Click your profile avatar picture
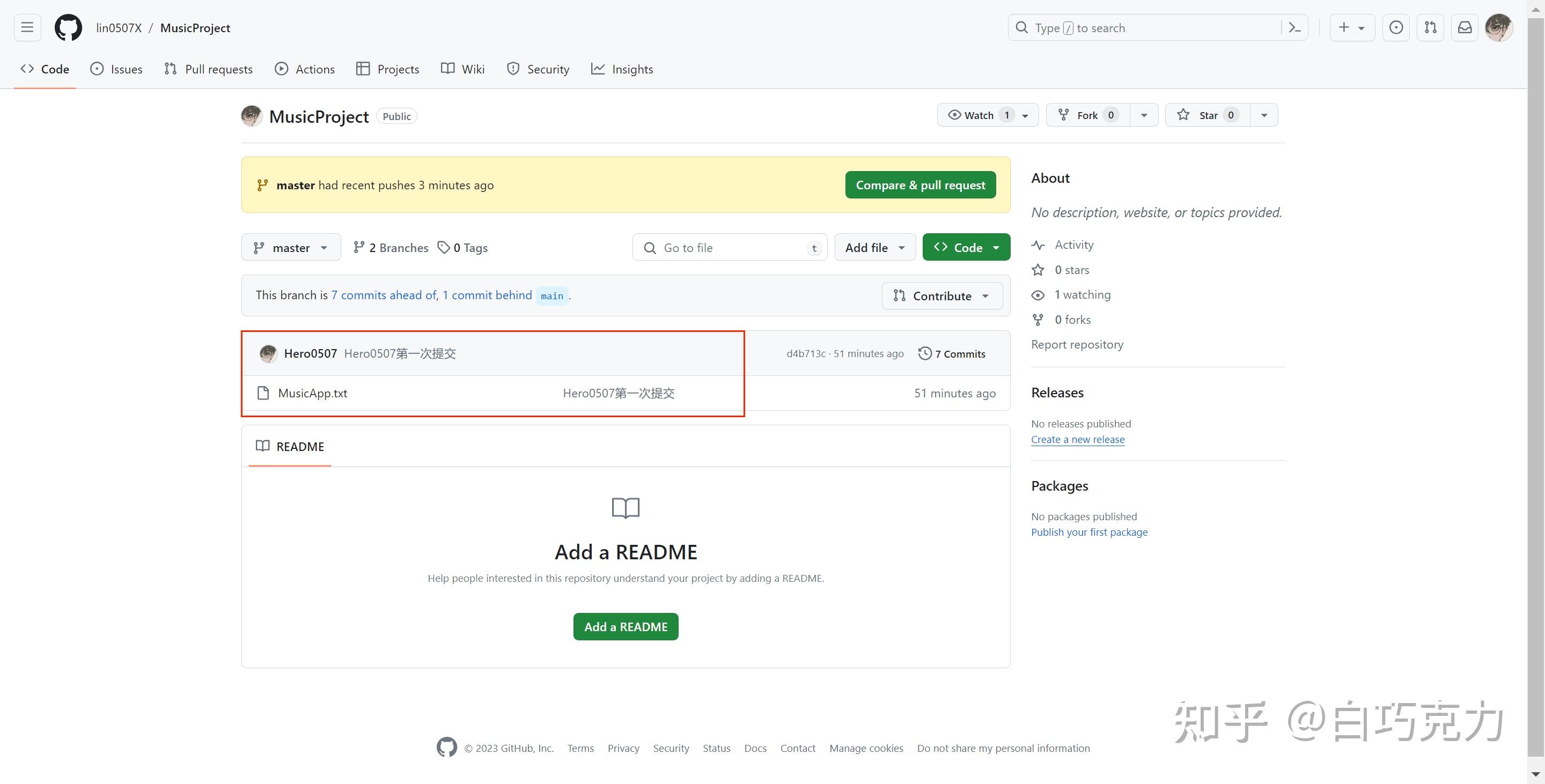The width and height of the screenshot is (1545, 784). 1499,27
